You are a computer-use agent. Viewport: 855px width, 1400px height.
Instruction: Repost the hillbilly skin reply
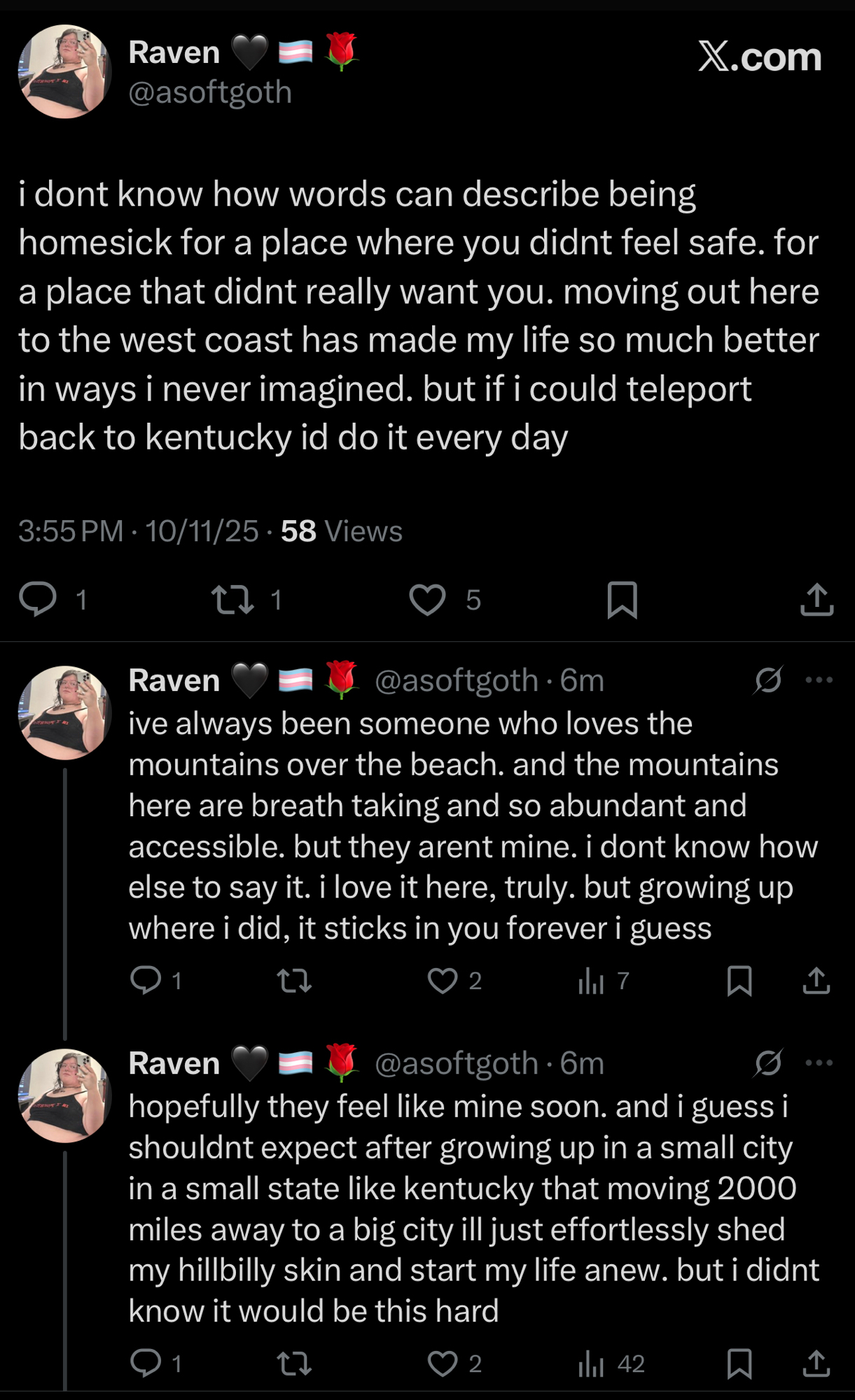[x=294, y=1363]
